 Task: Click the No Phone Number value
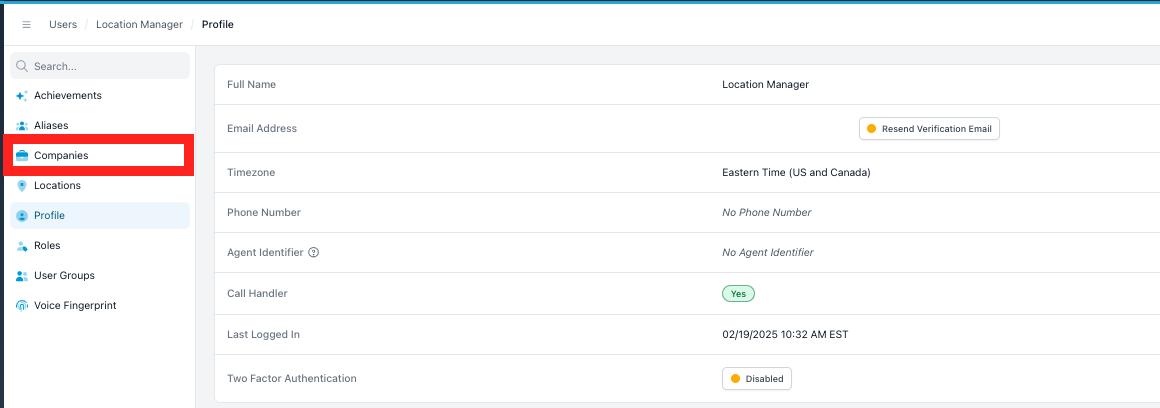766,212
